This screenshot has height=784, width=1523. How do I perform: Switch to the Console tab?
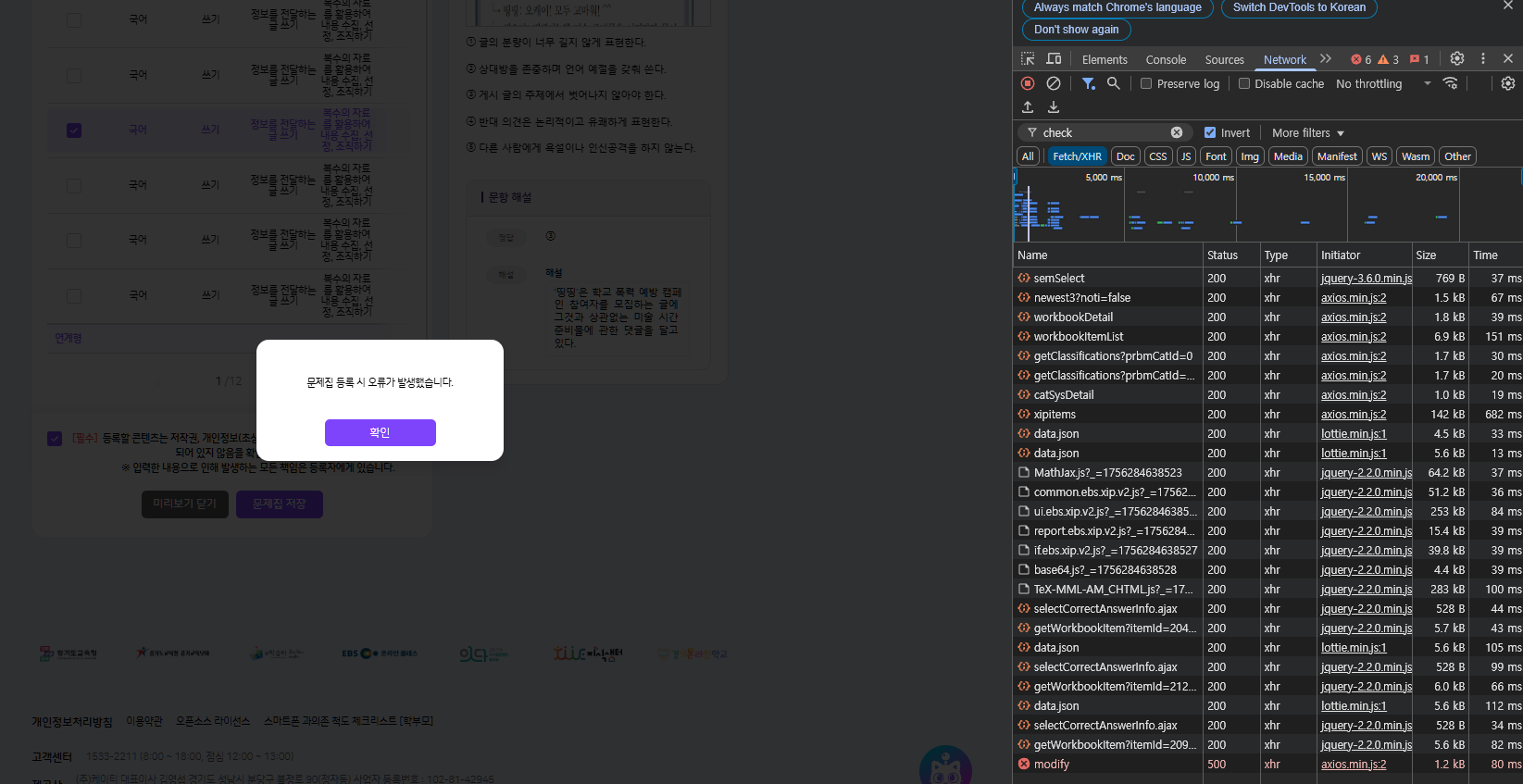click(1166, 59)
